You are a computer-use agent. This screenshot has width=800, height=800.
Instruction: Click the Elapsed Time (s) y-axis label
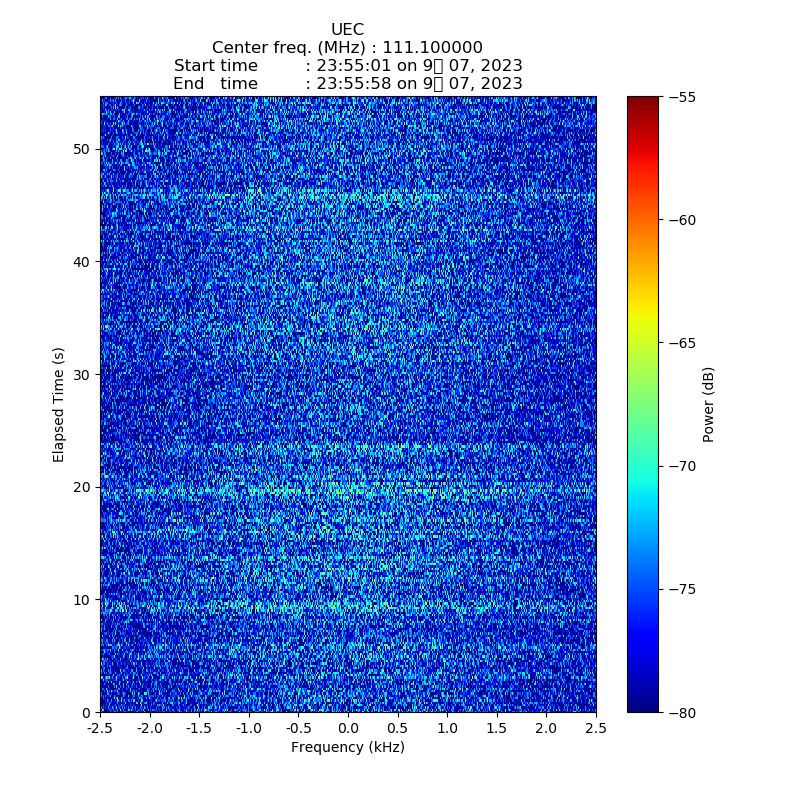pos(59,404)
